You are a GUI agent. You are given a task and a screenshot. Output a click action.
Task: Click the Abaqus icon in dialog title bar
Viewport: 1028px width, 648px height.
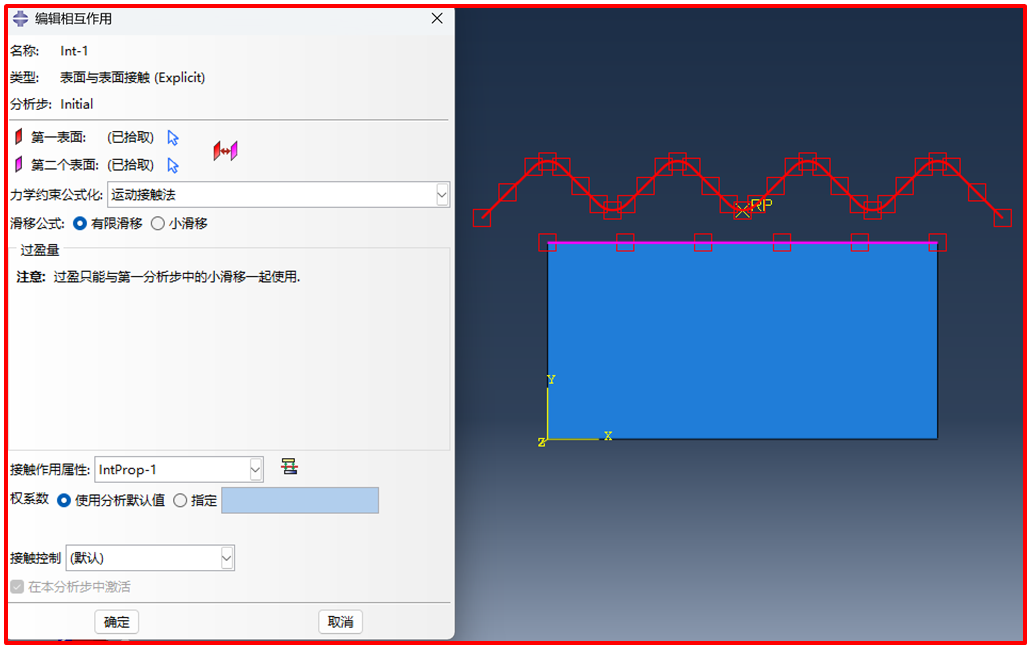[20, 19]
